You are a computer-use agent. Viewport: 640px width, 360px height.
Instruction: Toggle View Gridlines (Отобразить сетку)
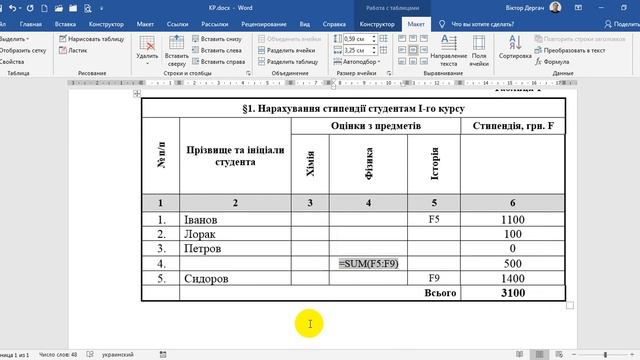coord(22,50)
